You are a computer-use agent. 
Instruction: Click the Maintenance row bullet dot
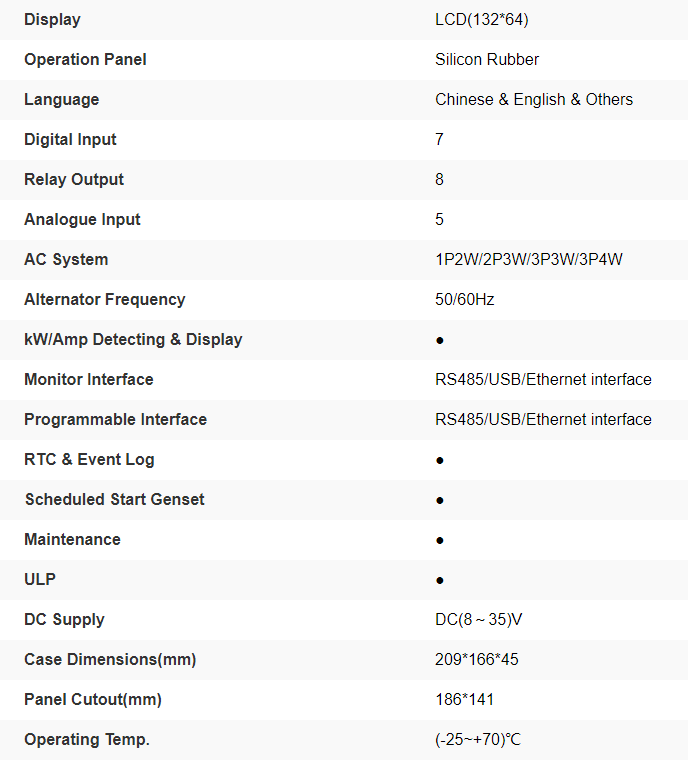[440, 540]
